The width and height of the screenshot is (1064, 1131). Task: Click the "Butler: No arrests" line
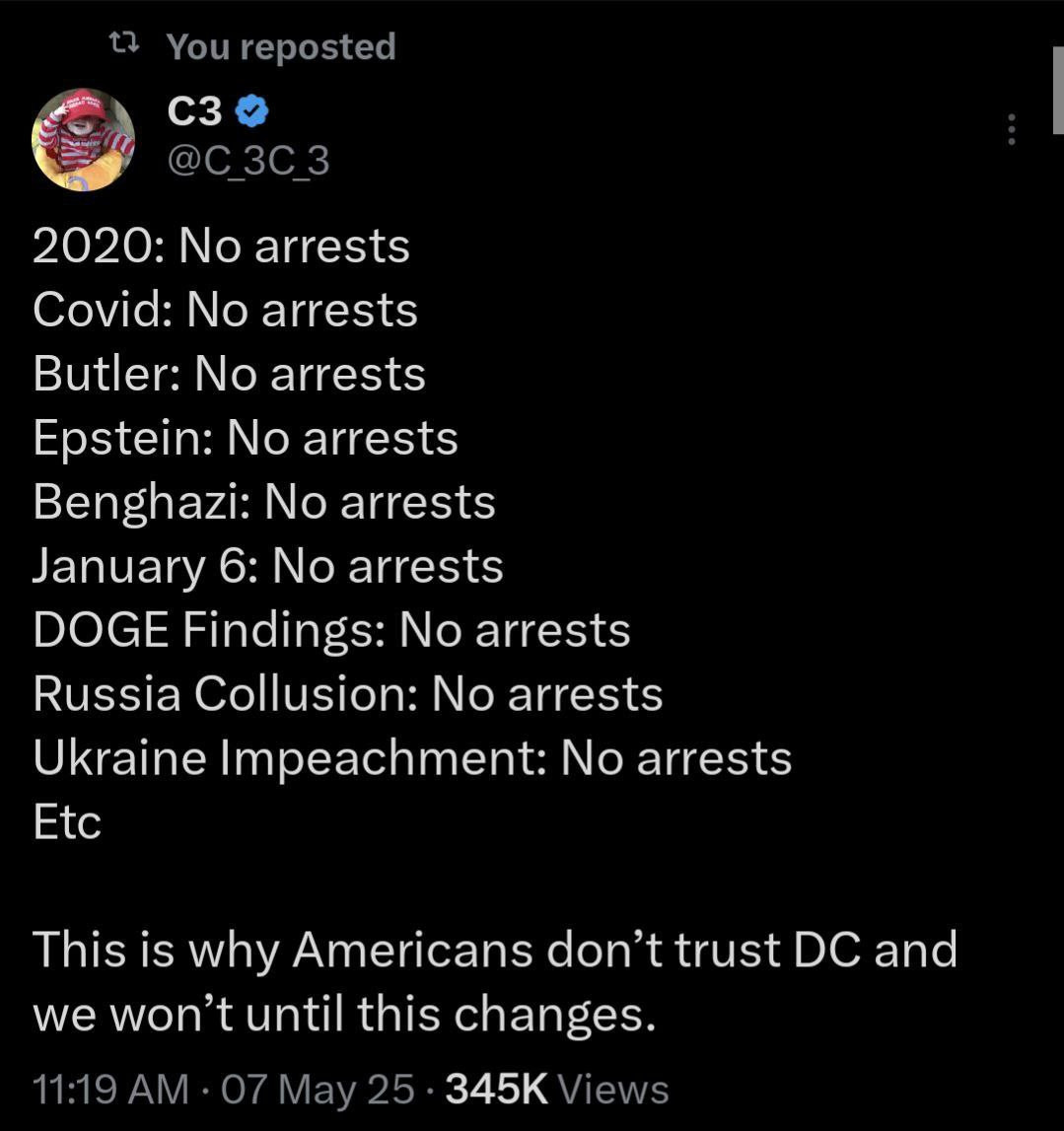click(x=229, y=375)
